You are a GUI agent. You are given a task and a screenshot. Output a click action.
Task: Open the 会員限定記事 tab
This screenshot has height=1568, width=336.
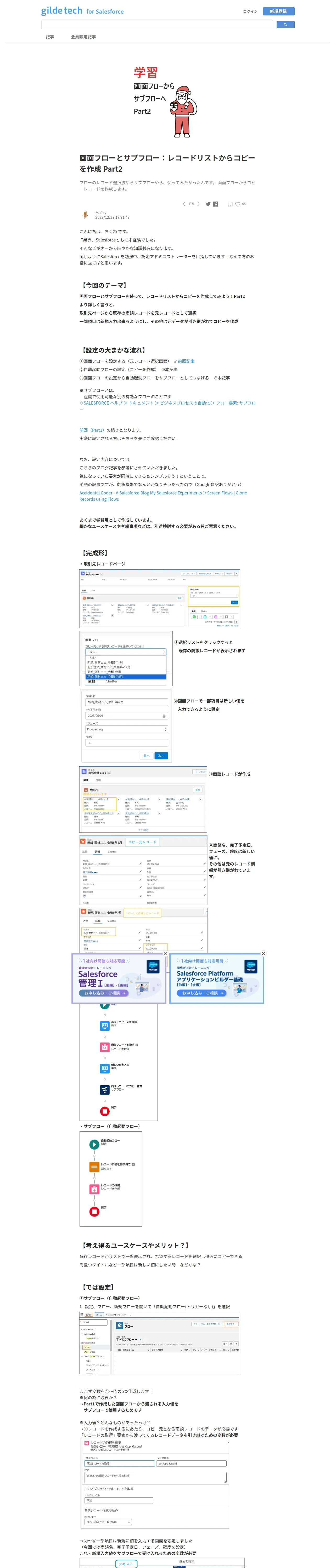83,37
